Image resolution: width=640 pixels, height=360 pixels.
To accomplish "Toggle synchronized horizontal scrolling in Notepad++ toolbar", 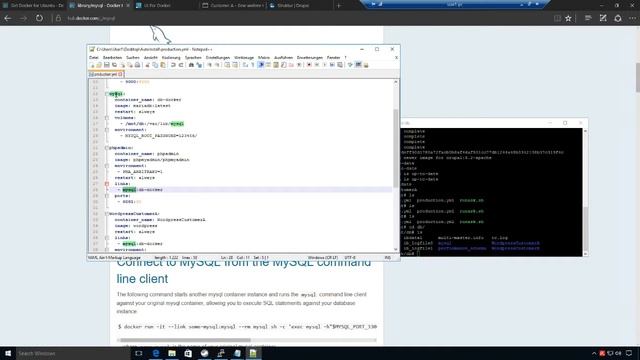I will tap(236, 65).
